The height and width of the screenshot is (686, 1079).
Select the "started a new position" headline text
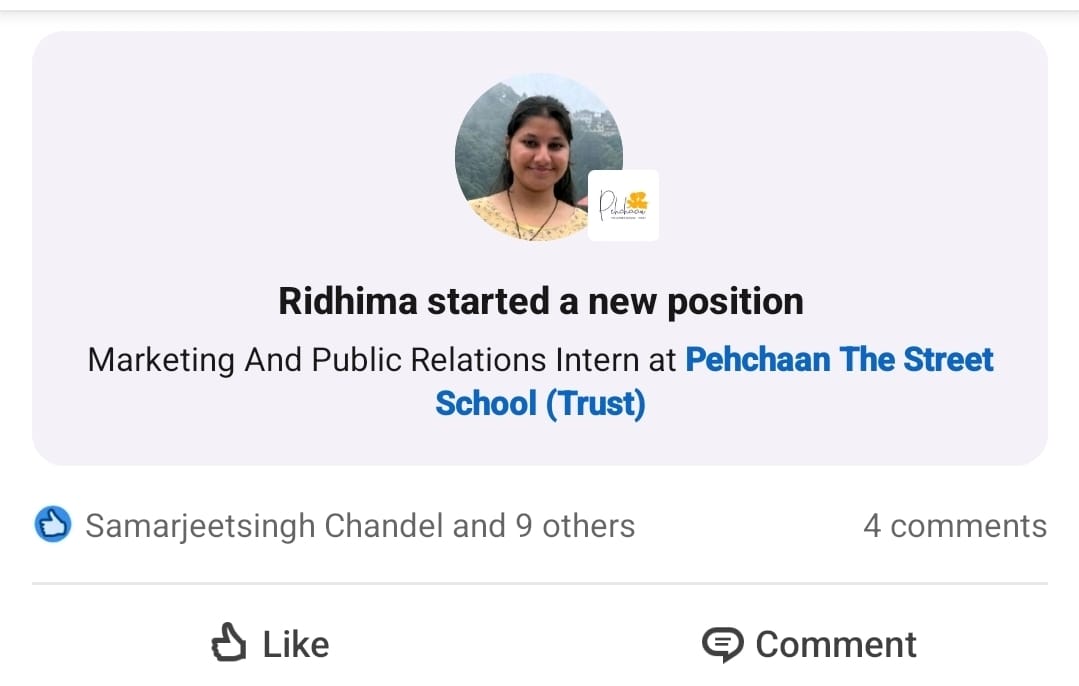tap(614, 301)
